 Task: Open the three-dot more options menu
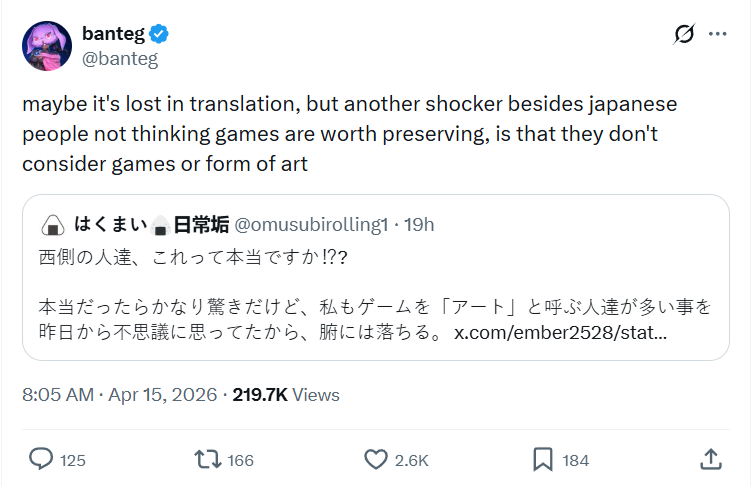[717, 34]
